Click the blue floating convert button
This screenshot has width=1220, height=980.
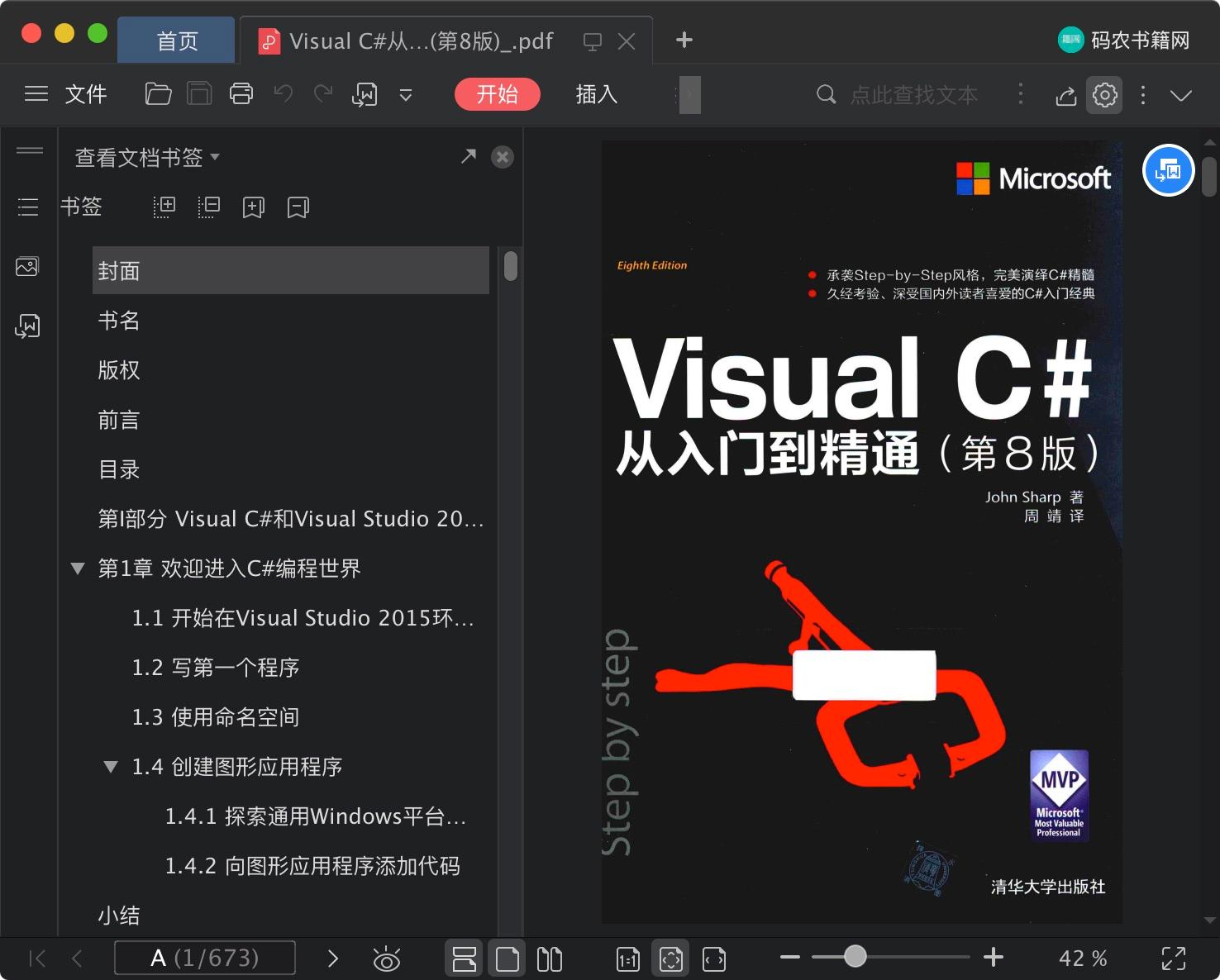click(x=1168, y=170)
